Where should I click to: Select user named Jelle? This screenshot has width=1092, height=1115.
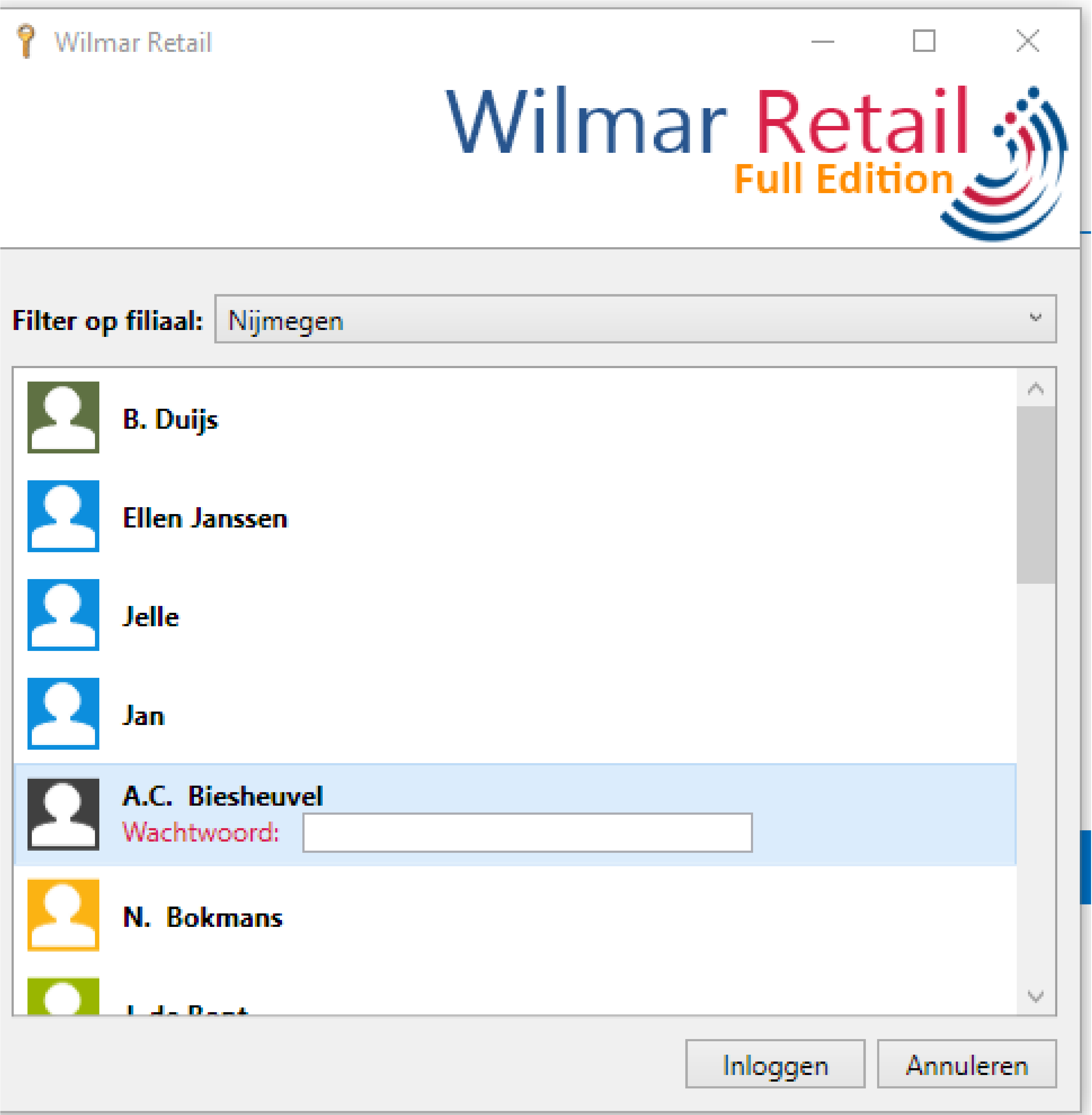pyautogui.click(x=151, y=616)
